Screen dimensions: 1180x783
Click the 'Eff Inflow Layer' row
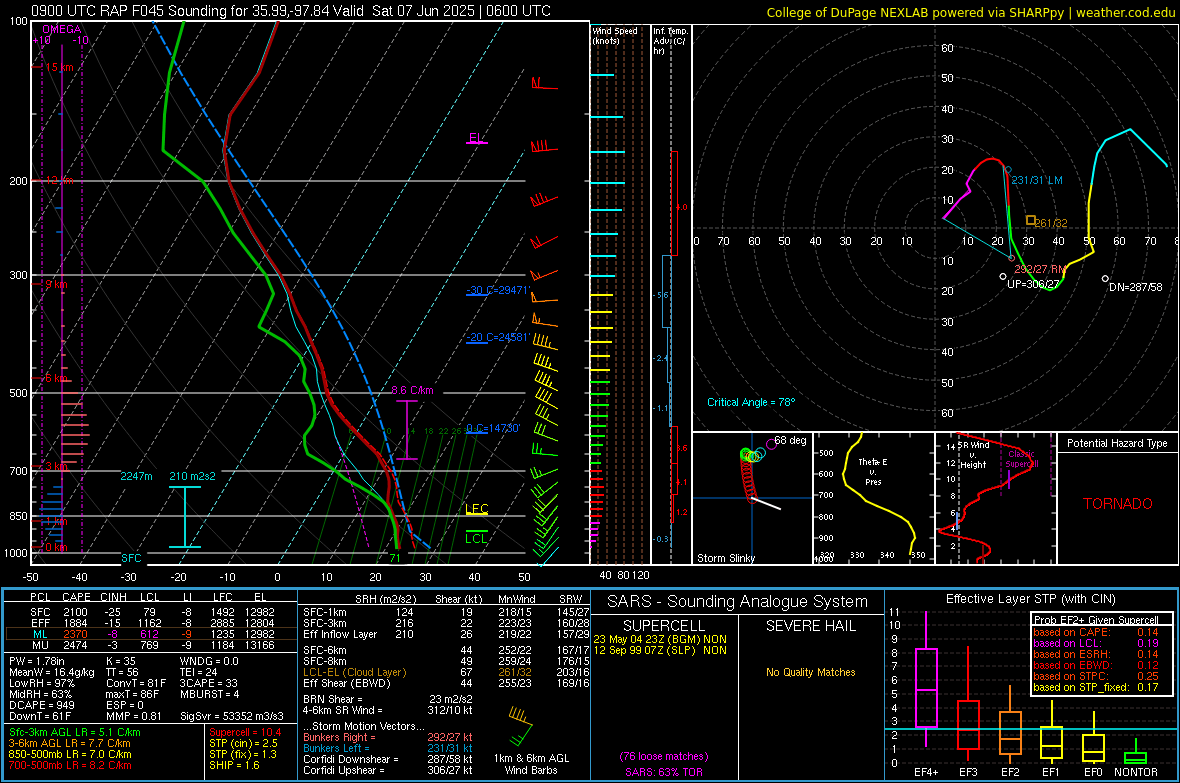446,634
